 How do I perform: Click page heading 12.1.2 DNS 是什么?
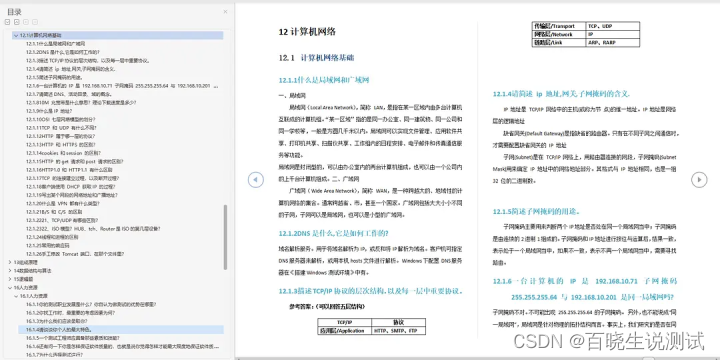(334, 233)
